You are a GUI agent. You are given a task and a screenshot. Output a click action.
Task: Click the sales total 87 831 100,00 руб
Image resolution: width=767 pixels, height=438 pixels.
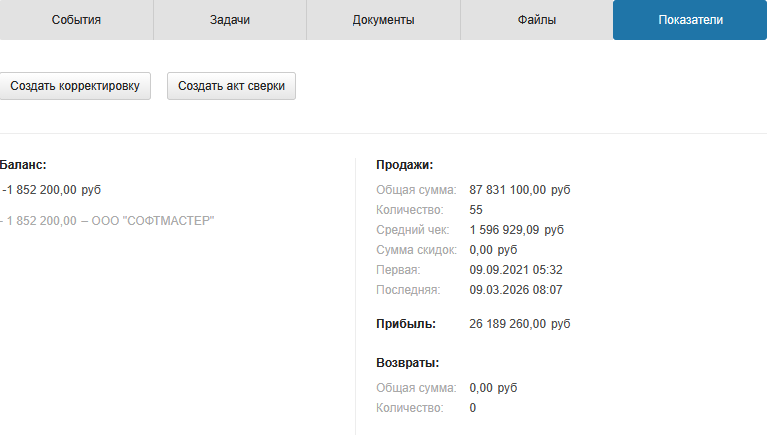click(x=519, y=190)
